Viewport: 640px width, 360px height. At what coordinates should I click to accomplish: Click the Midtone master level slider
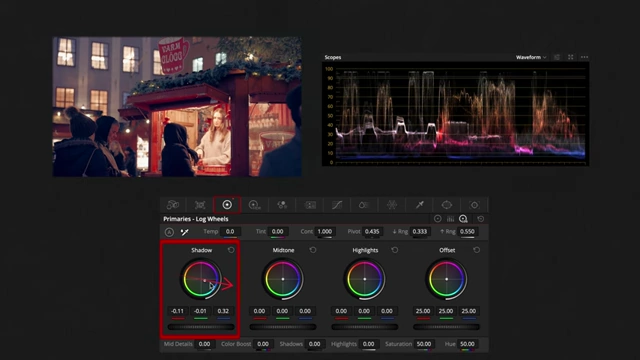coord(283,327)
